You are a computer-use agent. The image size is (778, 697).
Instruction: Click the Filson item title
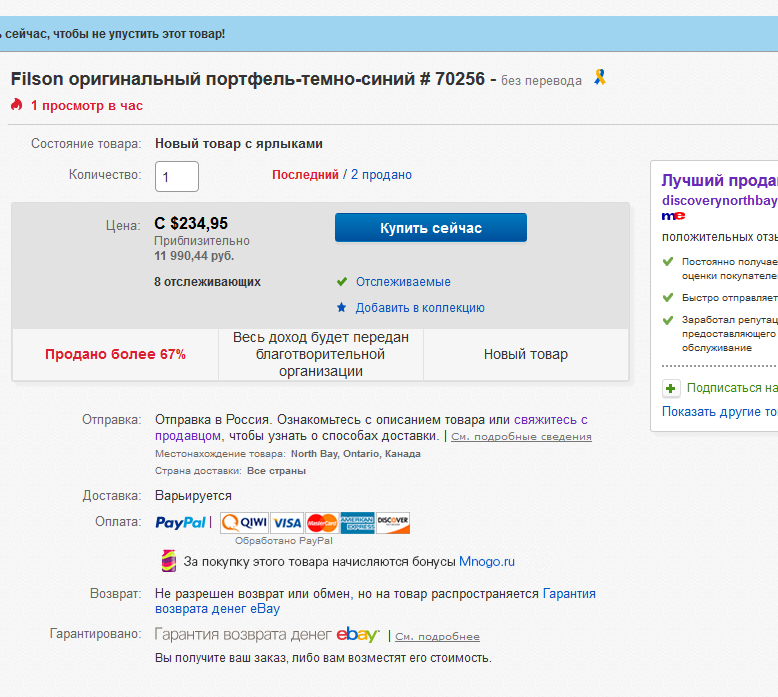[x=248, y=79]
